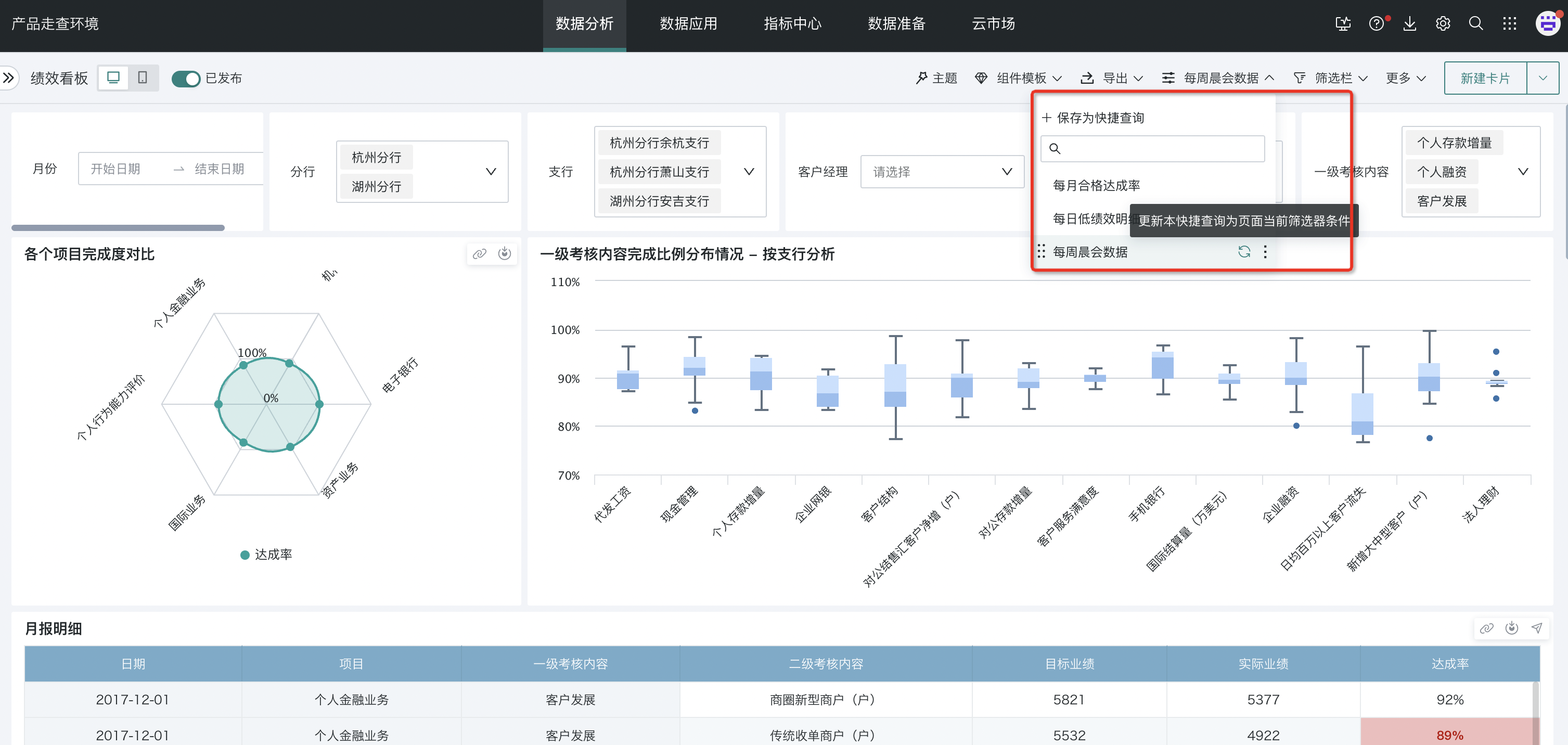Click the 主题 pin icon

pos(921,78)
